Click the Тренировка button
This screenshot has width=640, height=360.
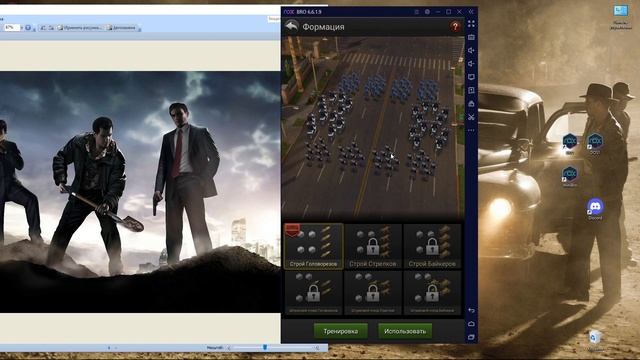pos(341,331)
